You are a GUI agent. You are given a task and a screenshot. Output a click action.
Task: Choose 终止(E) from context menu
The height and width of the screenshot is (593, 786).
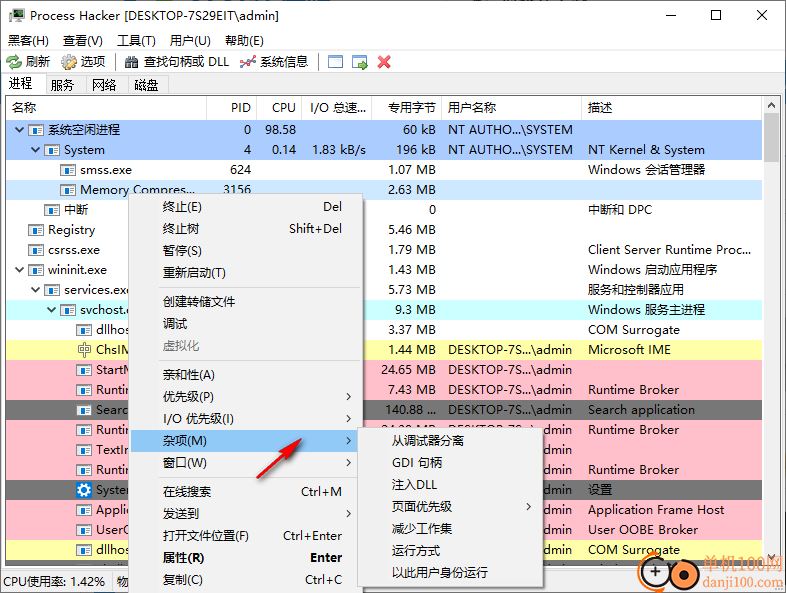246,207
